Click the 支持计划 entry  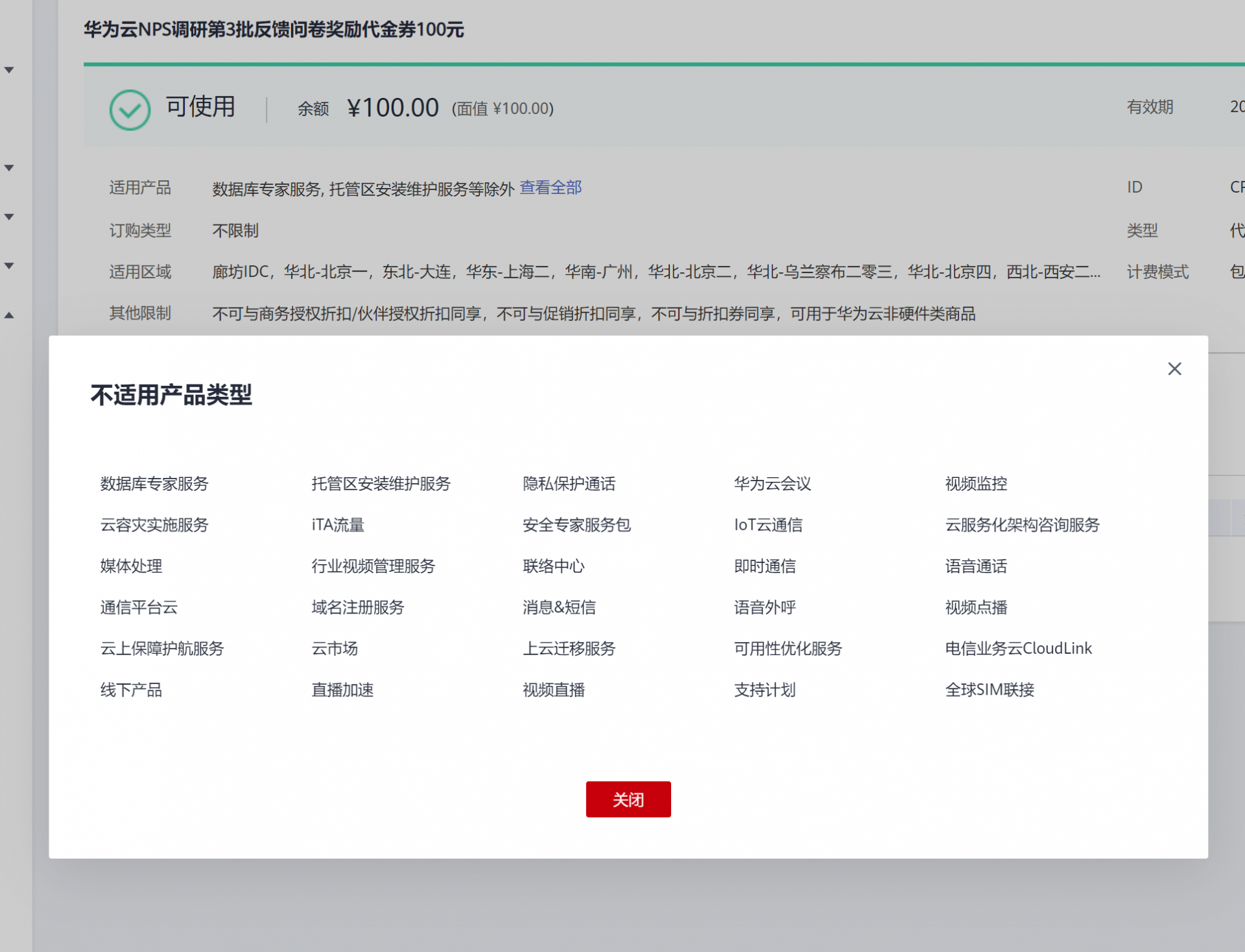765,690
